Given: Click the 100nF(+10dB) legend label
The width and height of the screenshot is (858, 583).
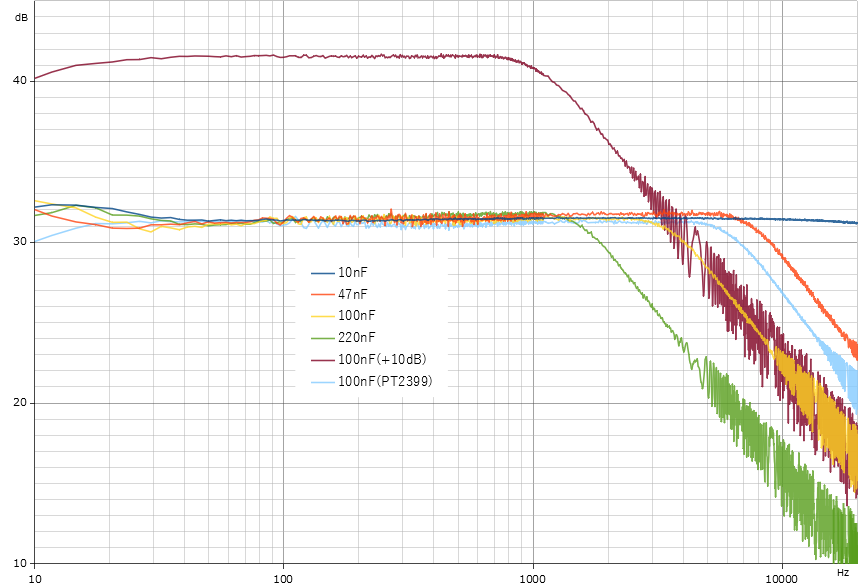Looking at the screenshot, I should [x=382, y=359].
